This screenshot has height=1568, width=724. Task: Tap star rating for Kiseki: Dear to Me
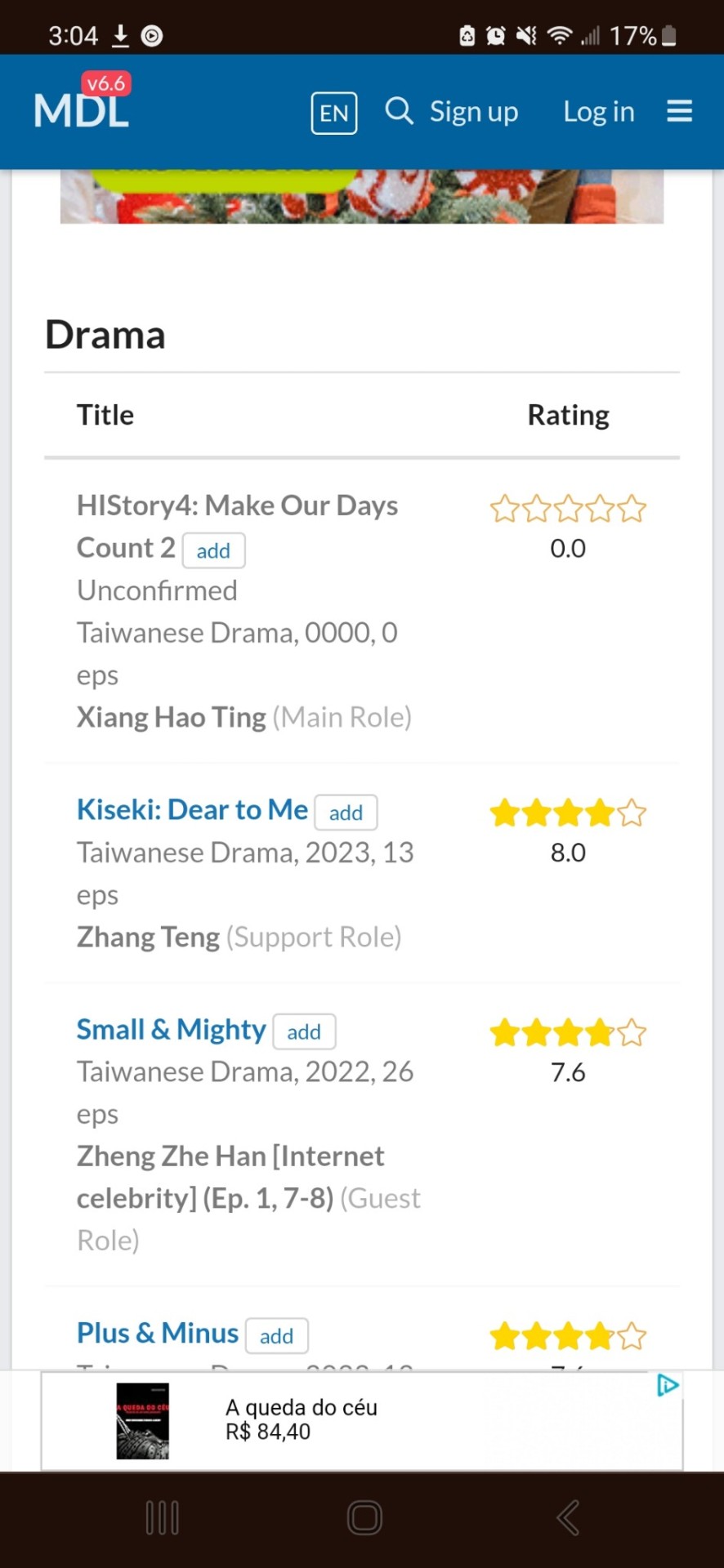tap(568, 813)
